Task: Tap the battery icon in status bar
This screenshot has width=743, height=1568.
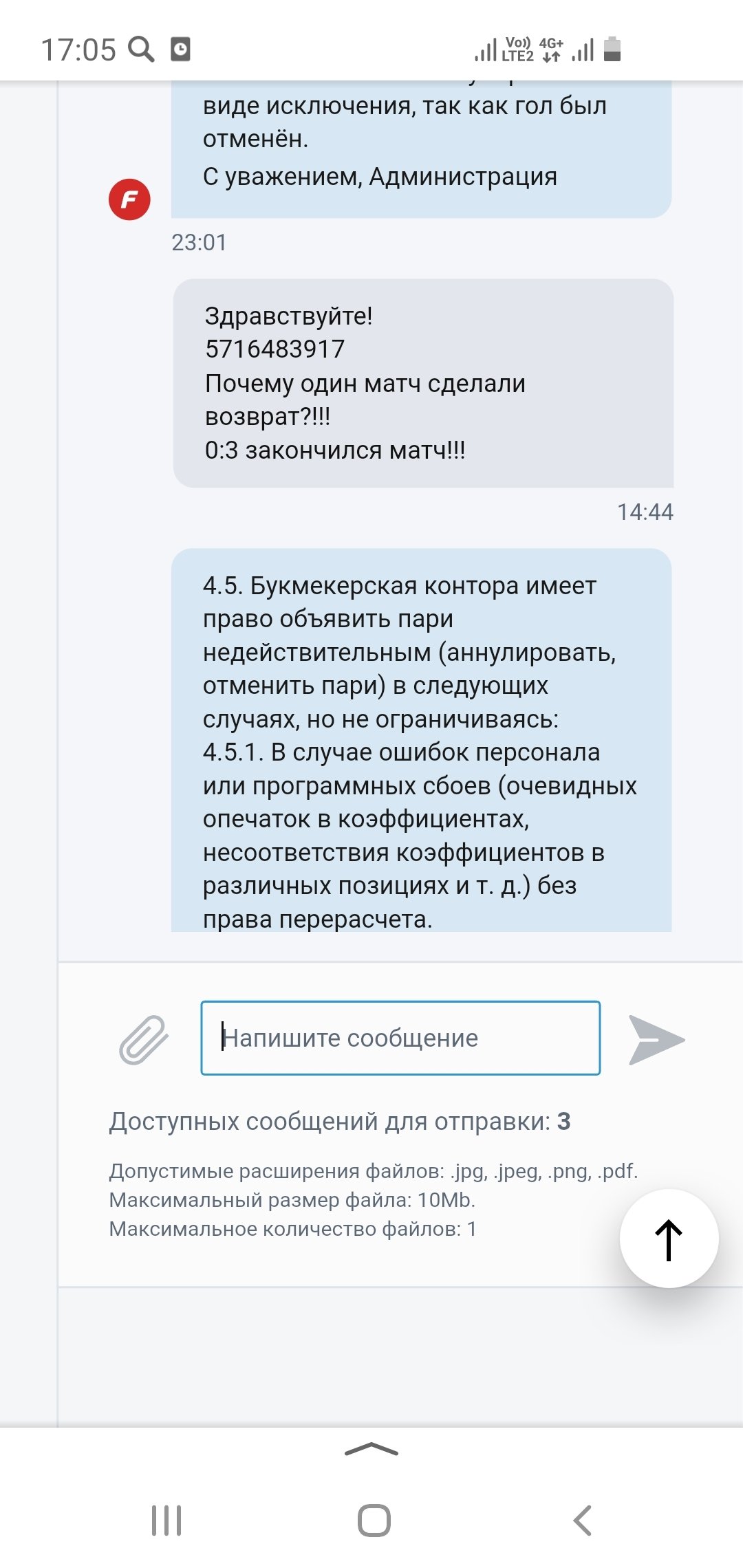Action: [x=612, y=50]
